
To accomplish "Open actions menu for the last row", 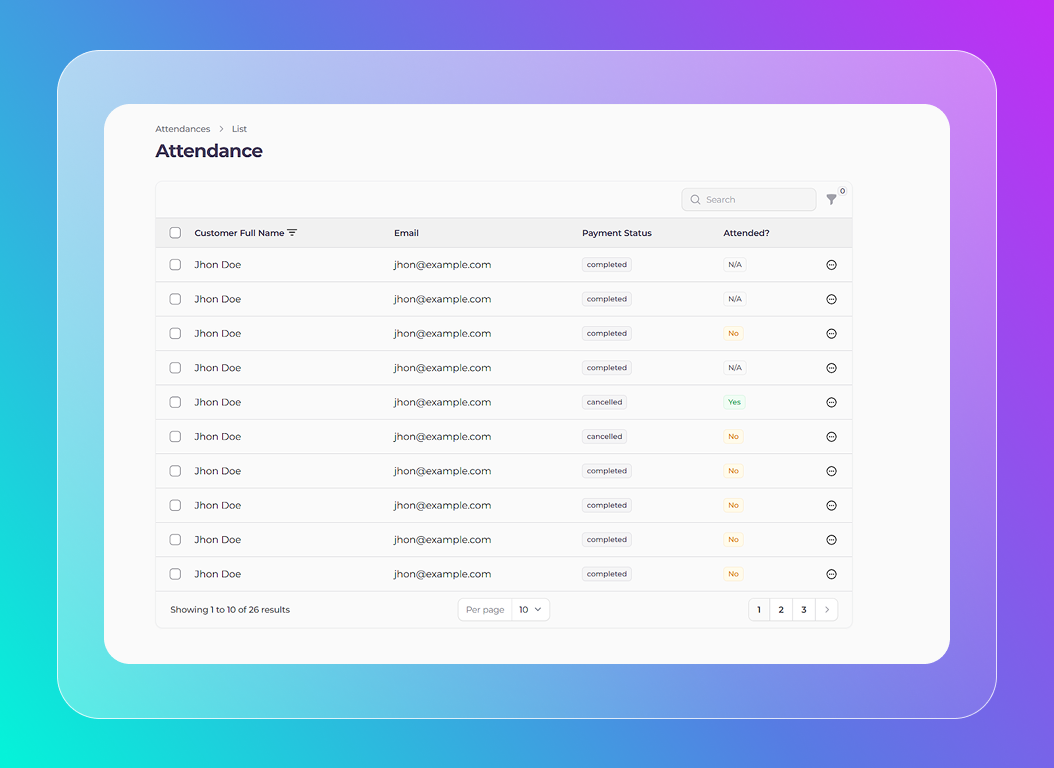I will pyautogui.click(x=831, y=574).
